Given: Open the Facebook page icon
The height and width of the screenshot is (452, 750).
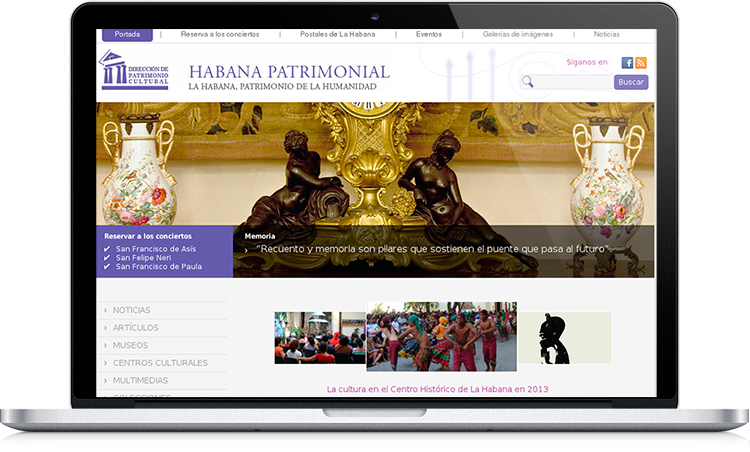Looking at the screenshot, I should [627, 63].
